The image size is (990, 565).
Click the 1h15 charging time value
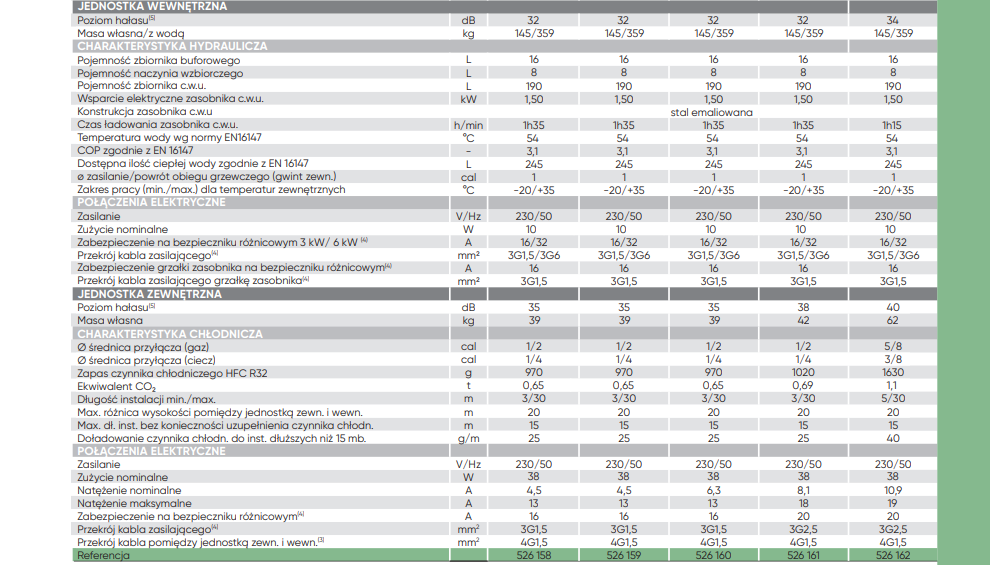click(892, 125)
